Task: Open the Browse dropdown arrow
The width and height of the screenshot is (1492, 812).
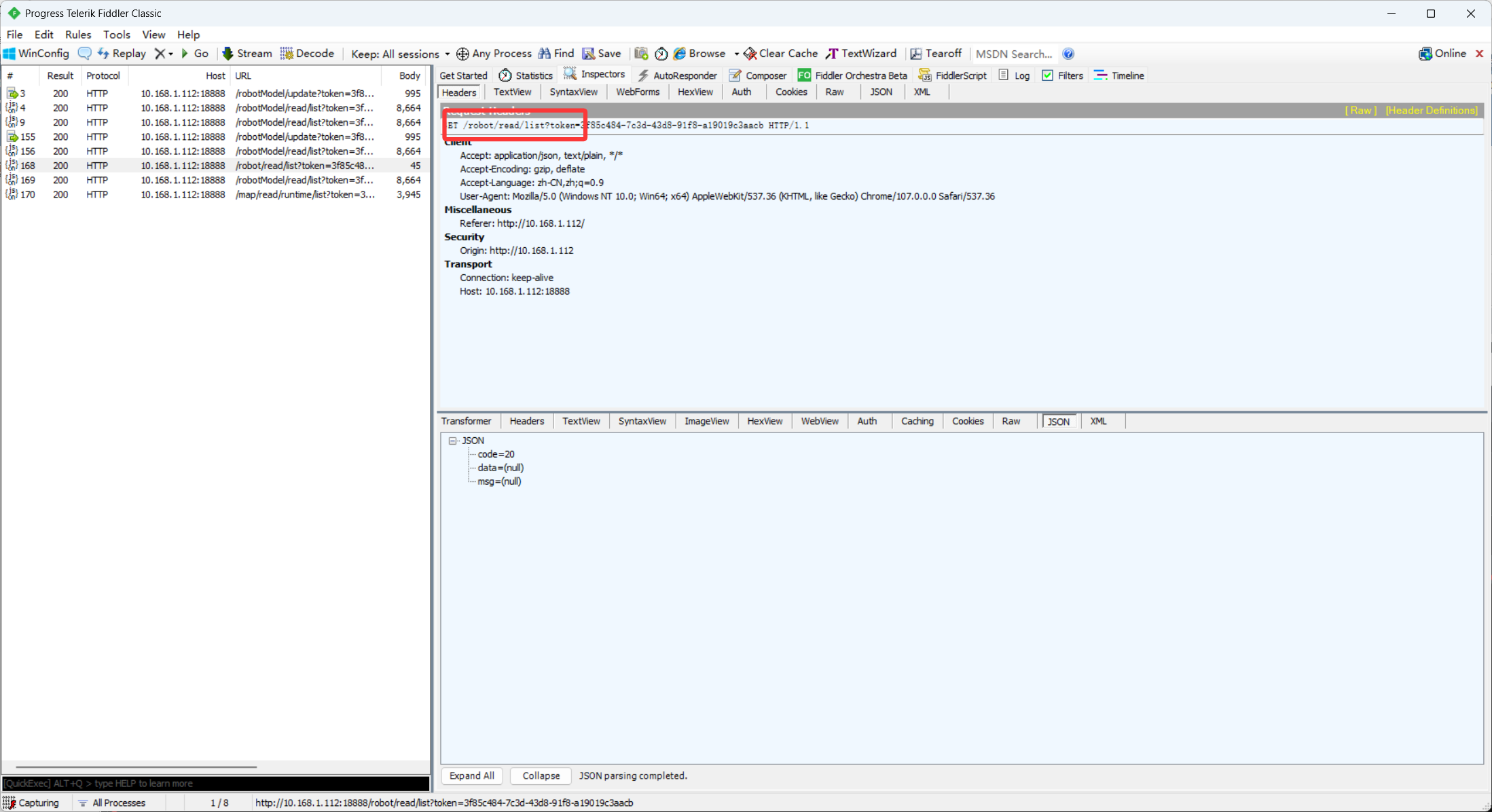Action: coord(736,54)
